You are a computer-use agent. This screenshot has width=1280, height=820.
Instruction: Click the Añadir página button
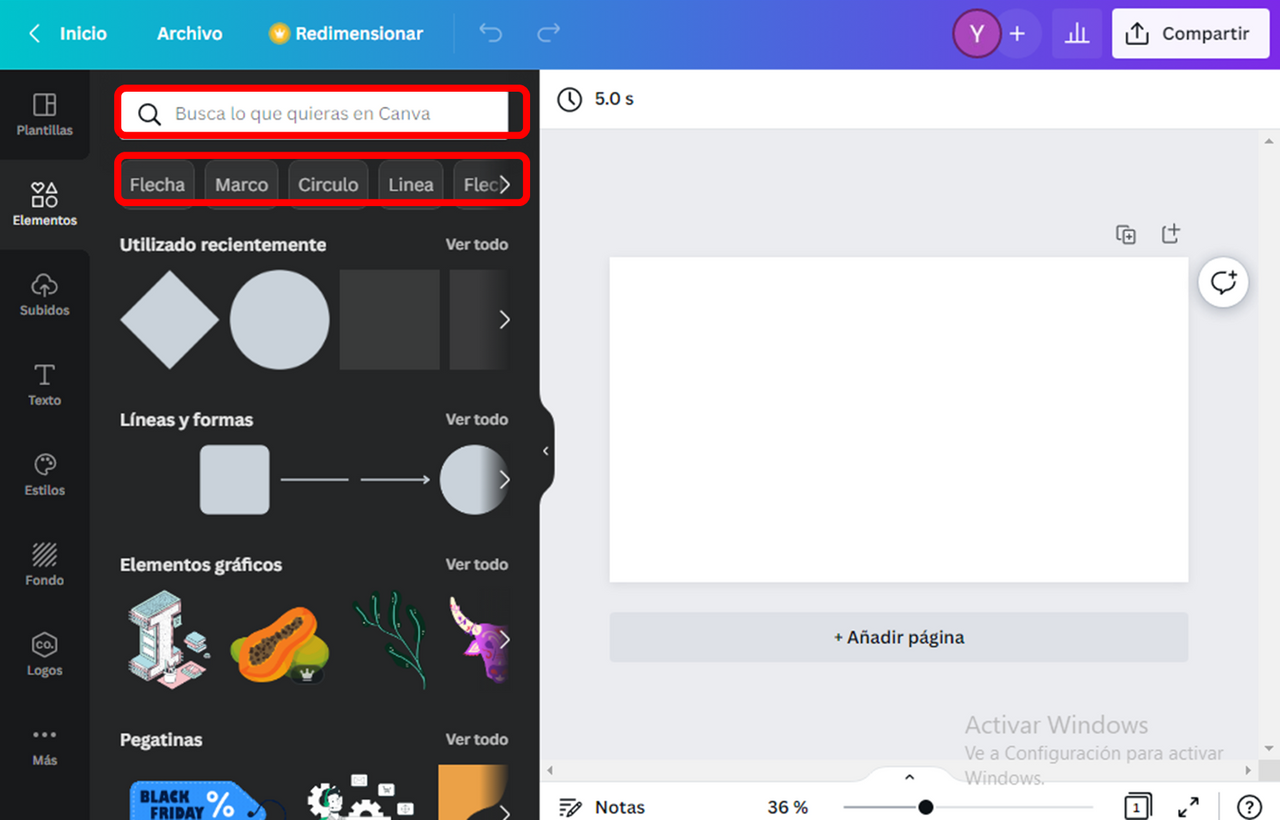899,637
